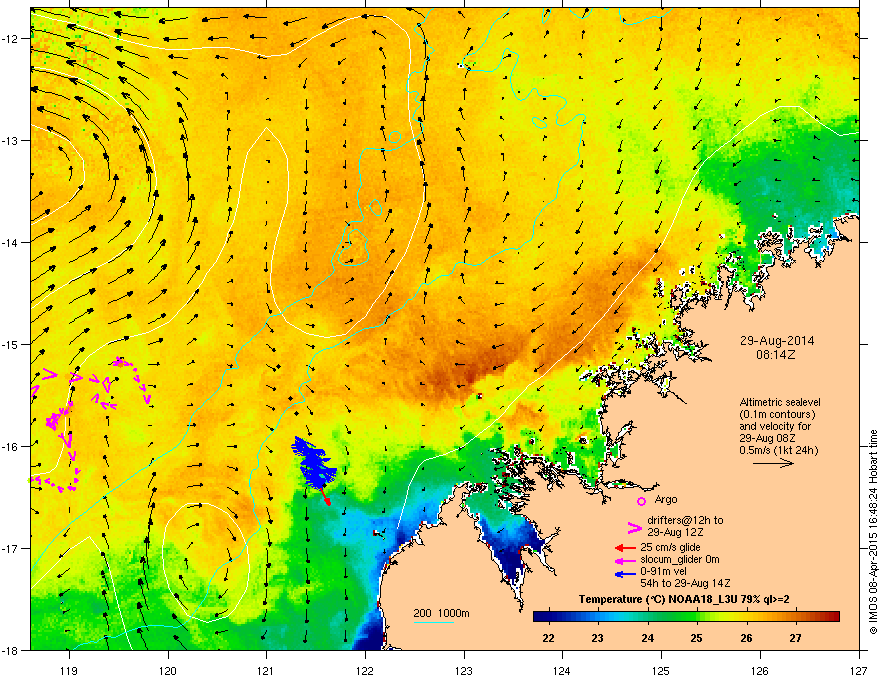This screenshot has width=880, height=680.
Task: Click longitude axis label 127
Action: (x=859, y=670)
